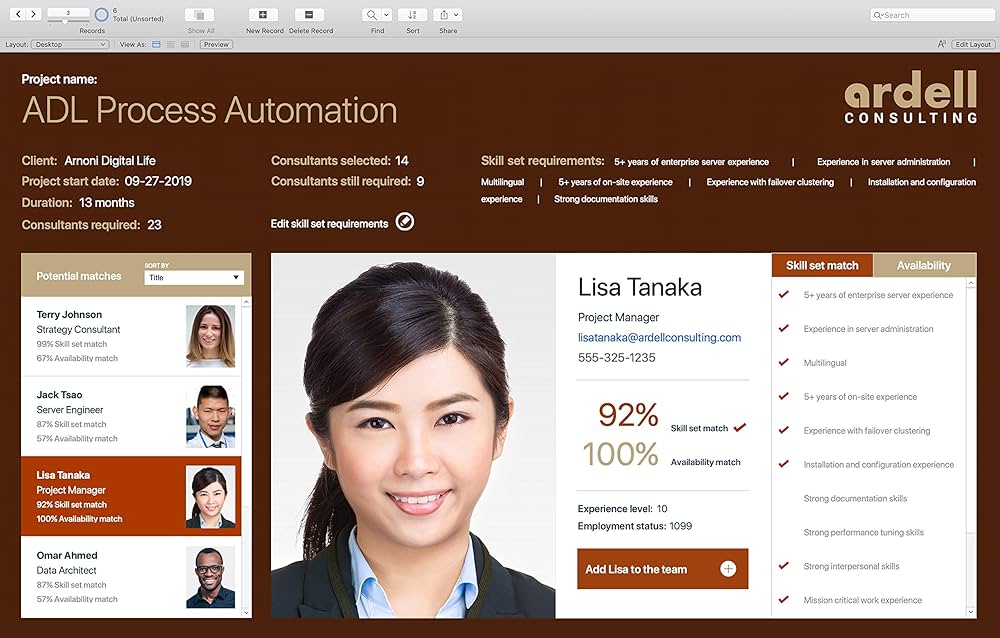Toggle the Multilingual skill checkmark
The height and width of the screenshot is (638, 1000).
point(783,362)
